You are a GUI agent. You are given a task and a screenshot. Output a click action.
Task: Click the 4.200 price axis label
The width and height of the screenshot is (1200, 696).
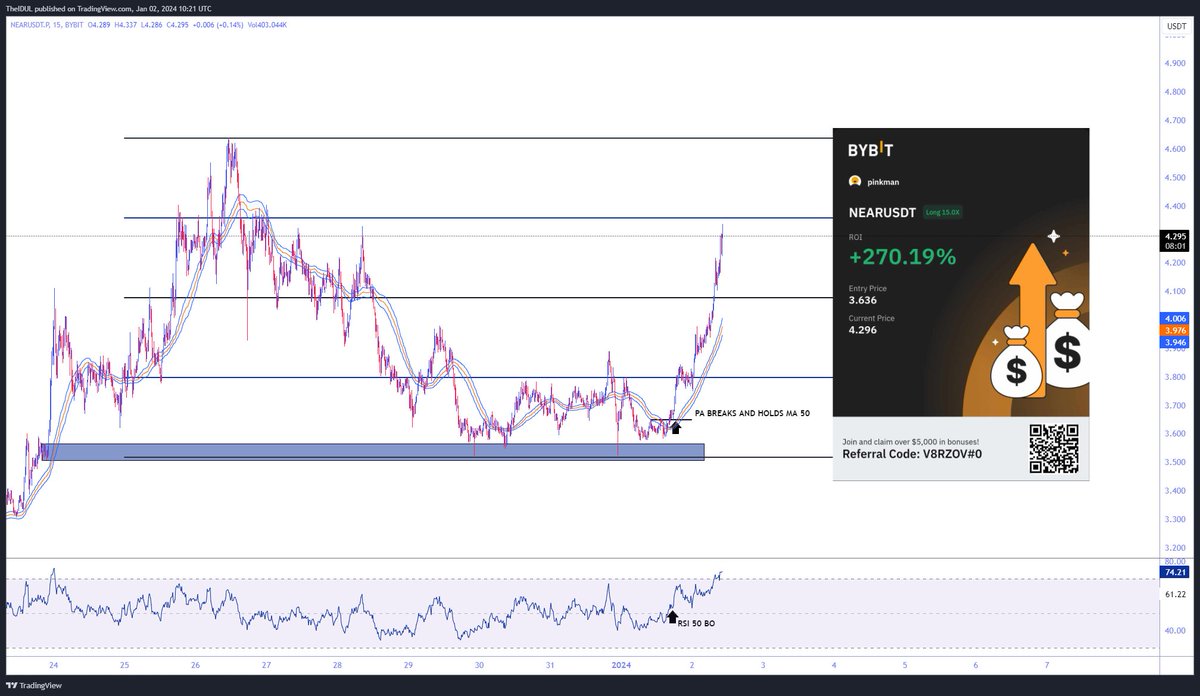coord(1175,263)
